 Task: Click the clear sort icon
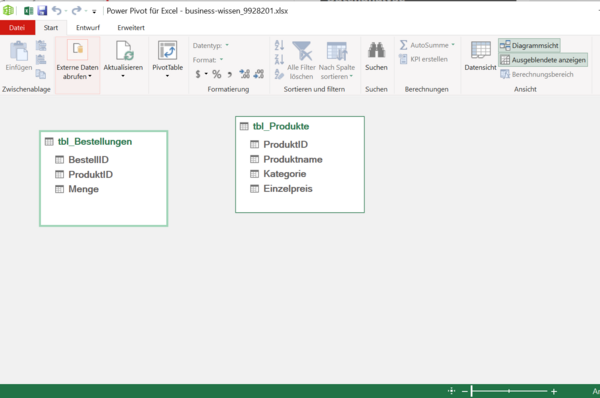(279, 74)
